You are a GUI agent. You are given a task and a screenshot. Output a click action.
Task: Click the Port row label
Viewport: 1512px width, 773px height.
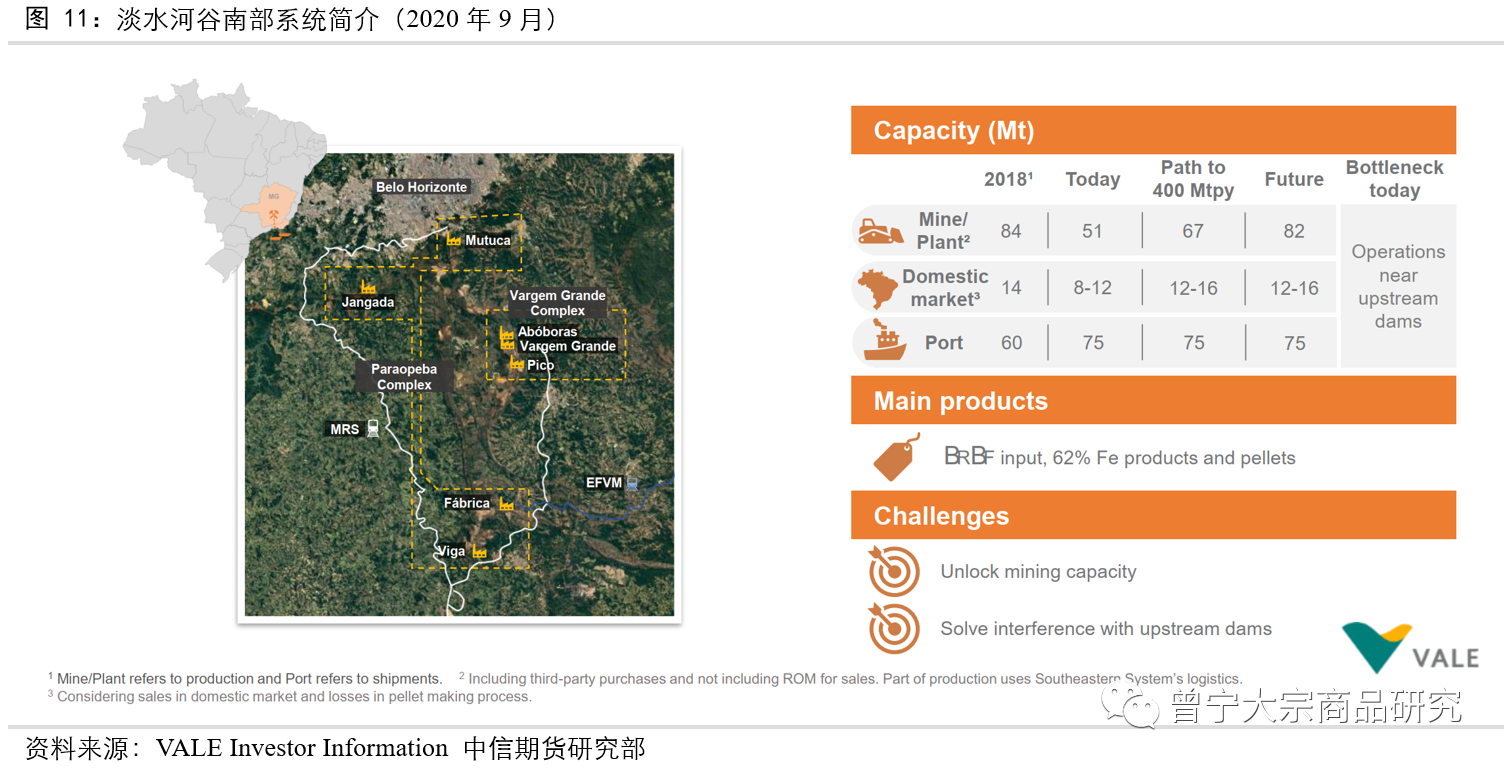pos(944,343)
